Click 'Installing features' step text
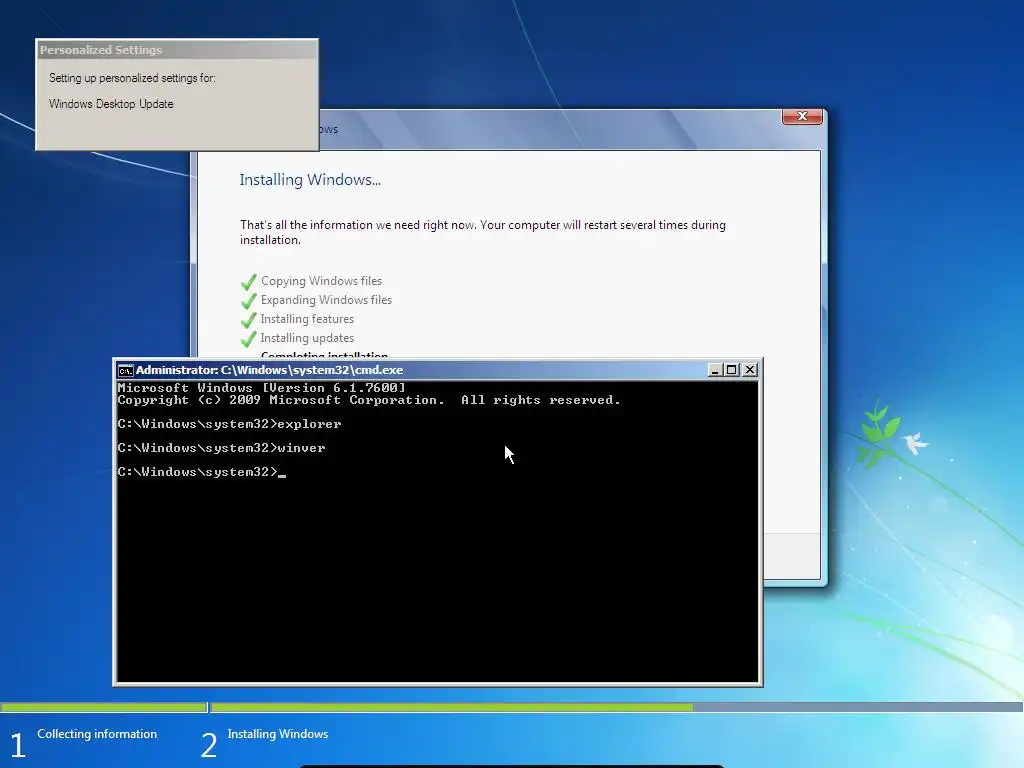Image resolution: width=1024 pixels, height=768 pixels. (x=308, y=319)
